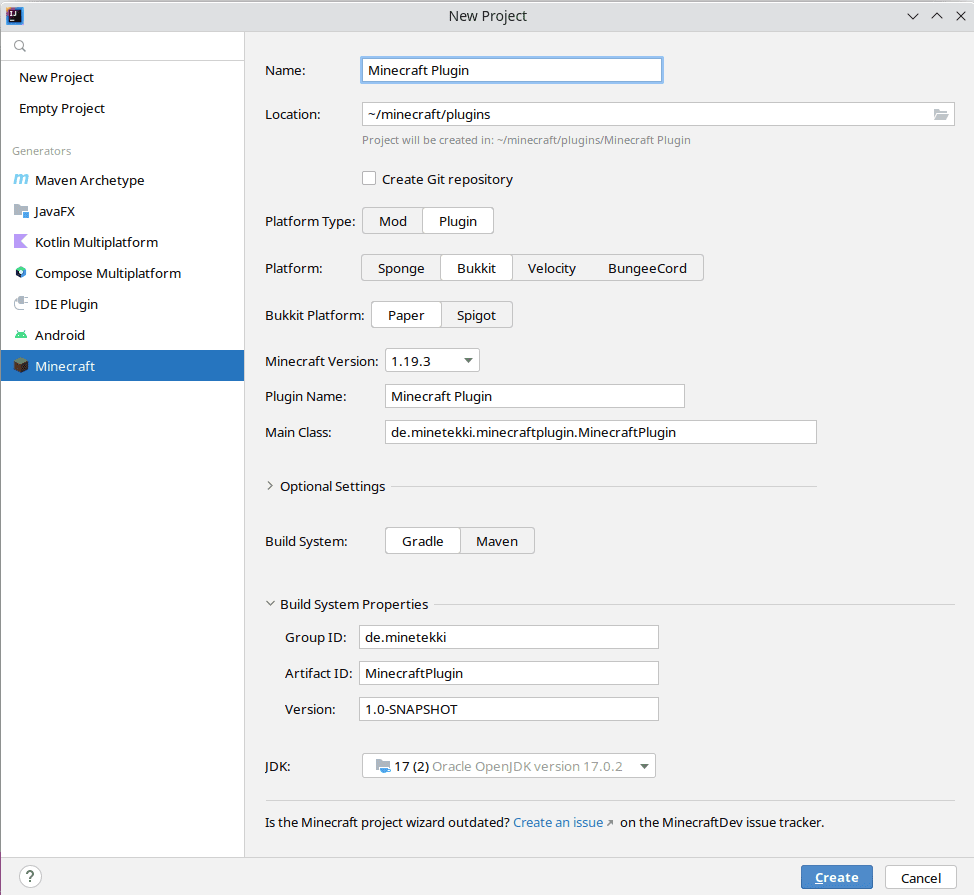
Task: Click the Compose Multiplatform icon
Action: click(x=21, y=273)
